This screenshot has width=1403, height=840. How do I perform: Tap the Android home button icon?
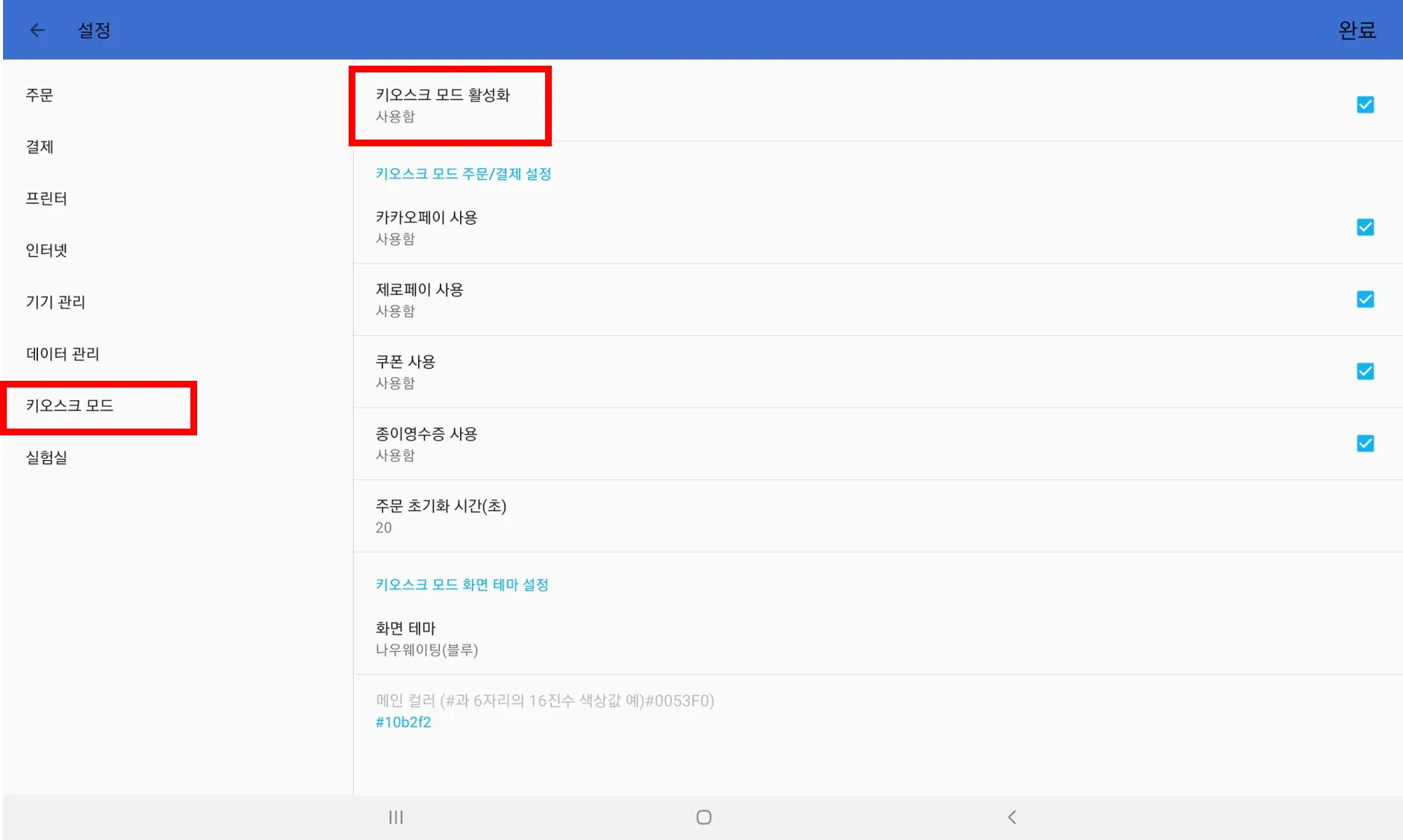coord(703,818)
